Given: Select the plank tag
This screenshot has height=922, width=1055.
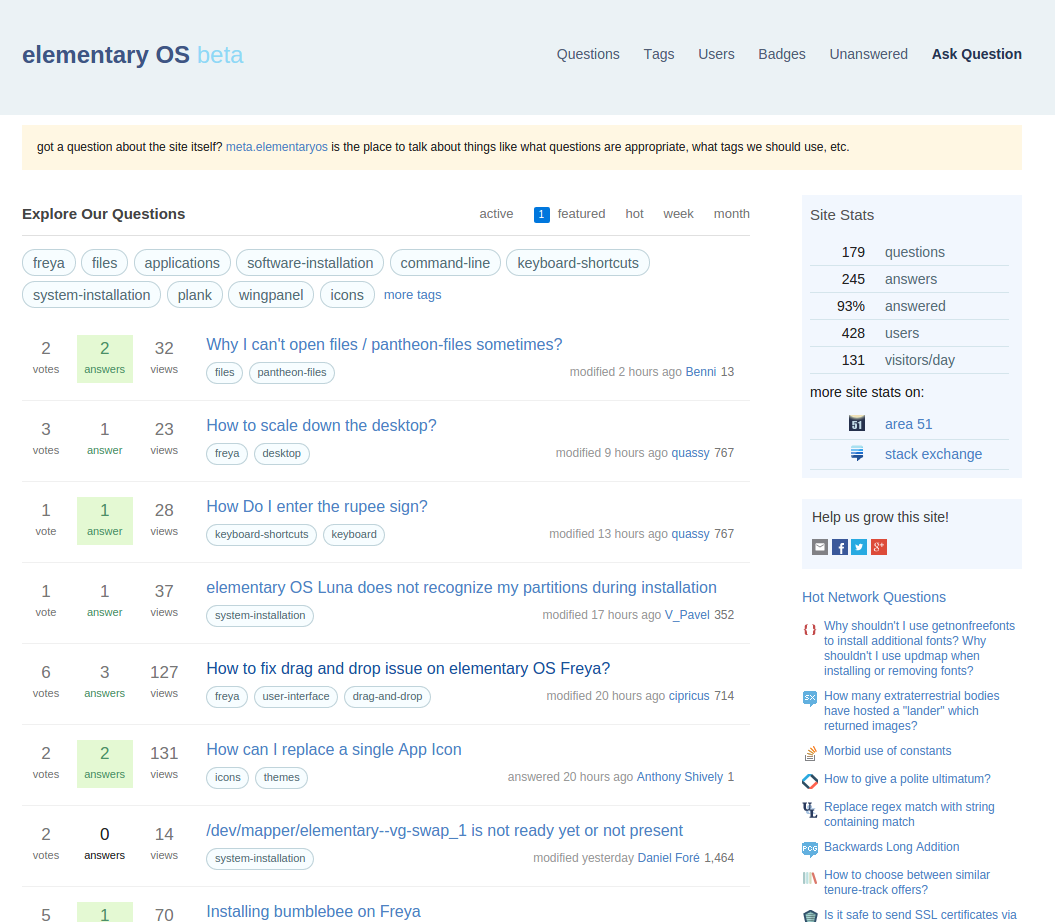Looking at the screenshot, I should coord(195,295).
